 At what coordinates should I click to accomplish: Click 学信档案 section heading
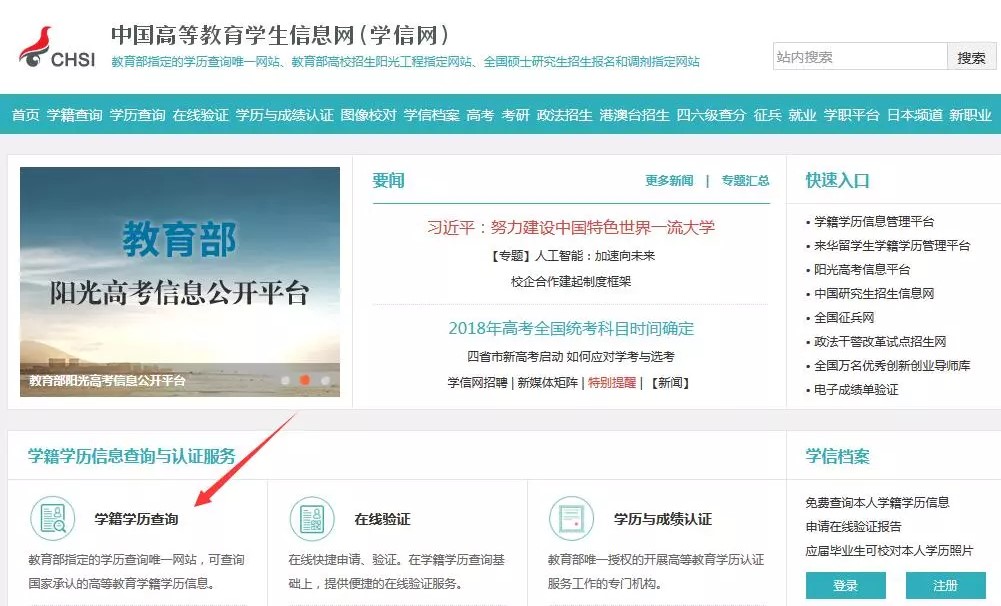(837, 456)
